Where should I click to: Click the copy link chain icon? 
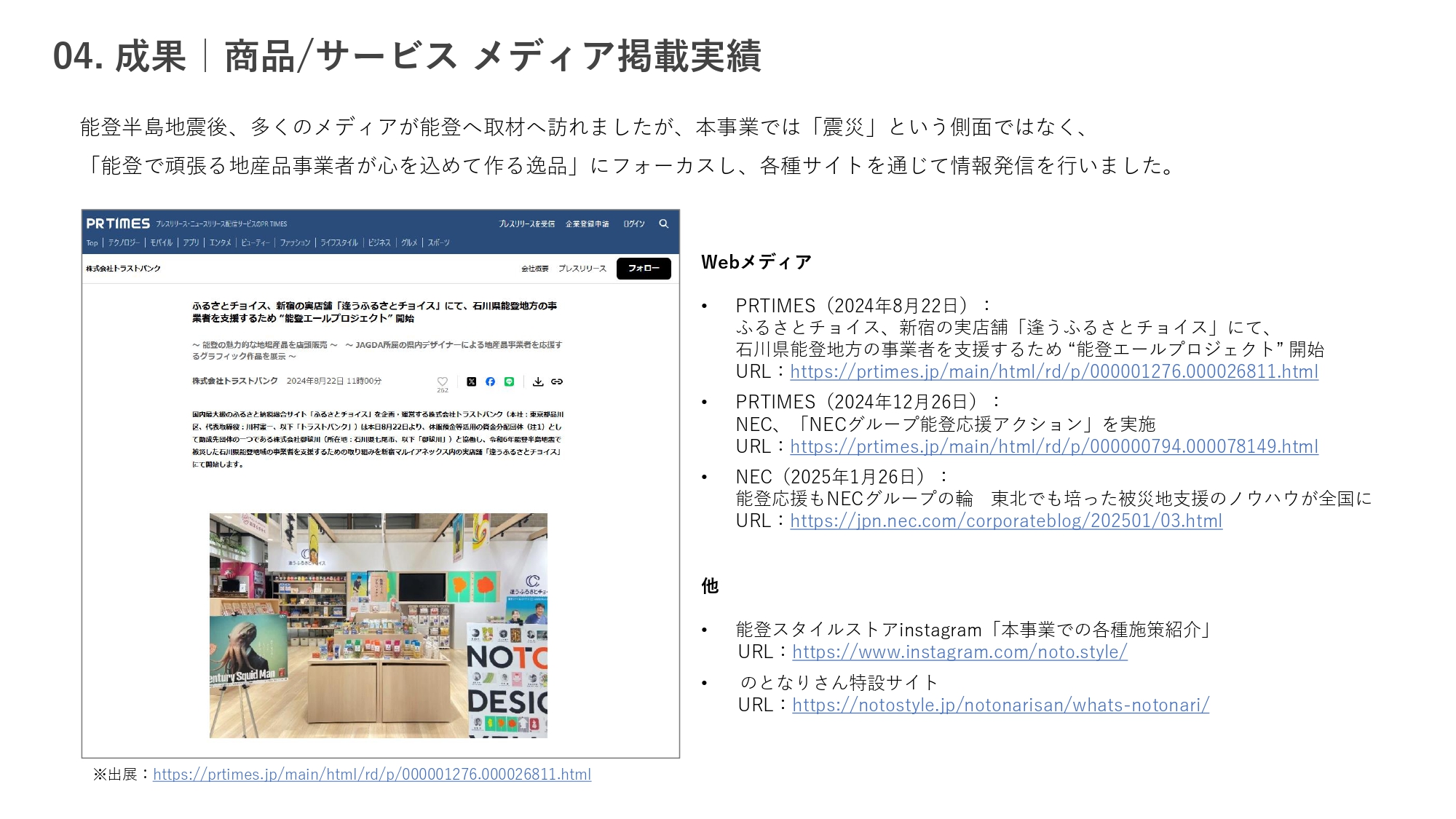point(557,381)
